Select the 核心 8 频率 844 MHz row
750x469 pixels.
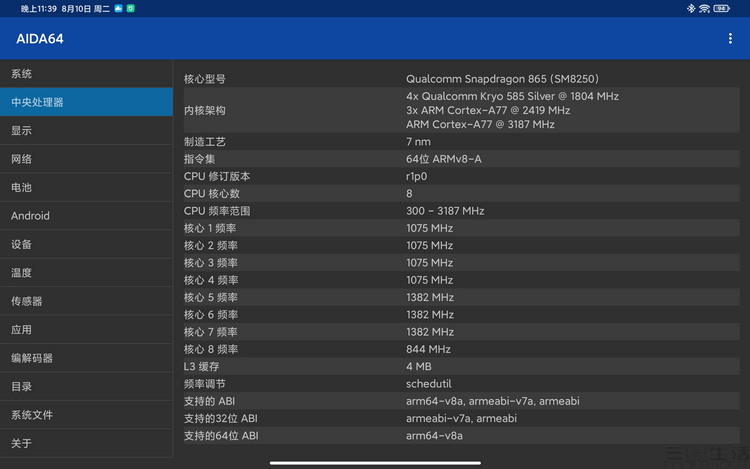click(462, 349)
